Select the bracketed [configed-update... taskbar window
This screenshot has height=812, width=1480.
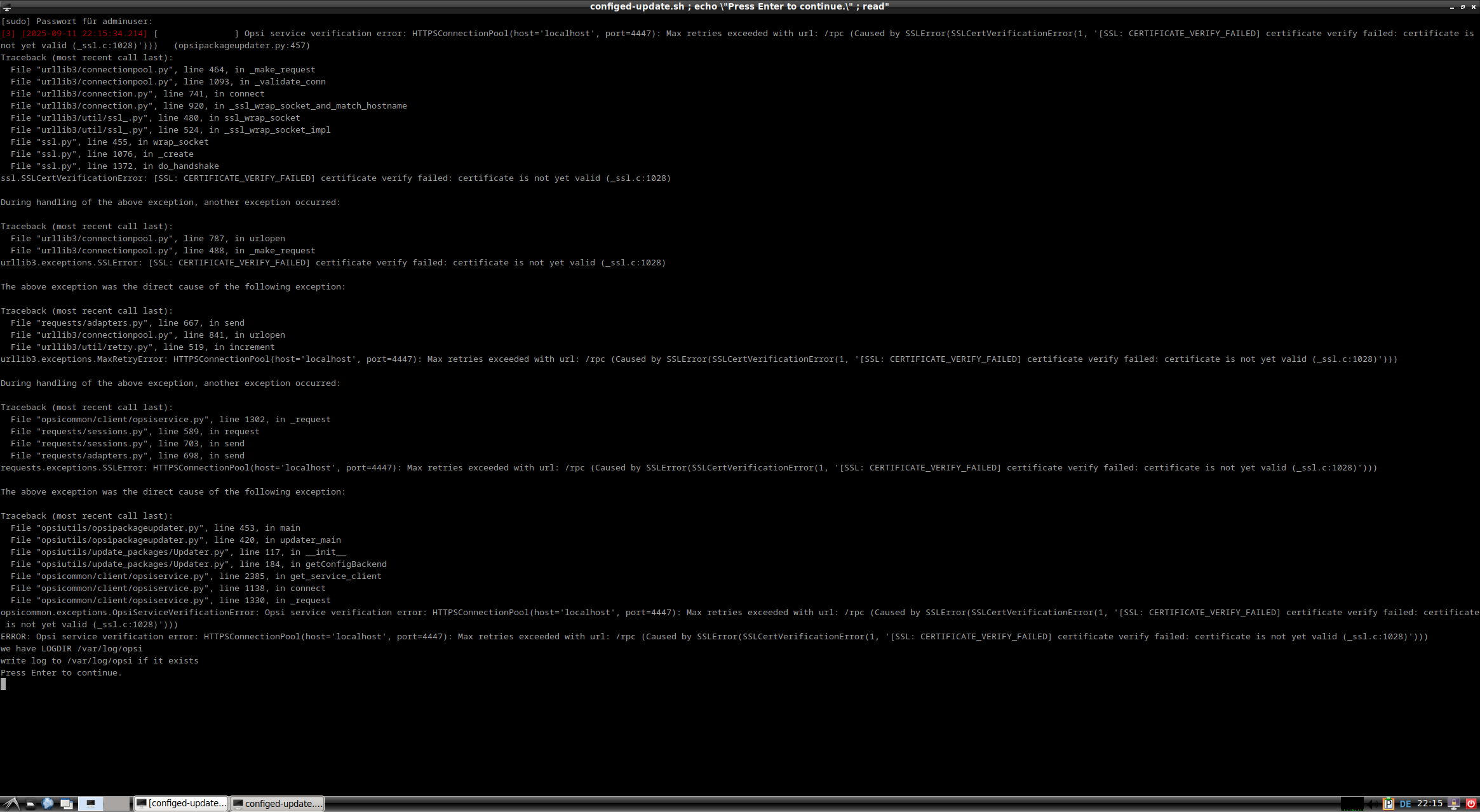pyautogui.click(x=181, y=804)
